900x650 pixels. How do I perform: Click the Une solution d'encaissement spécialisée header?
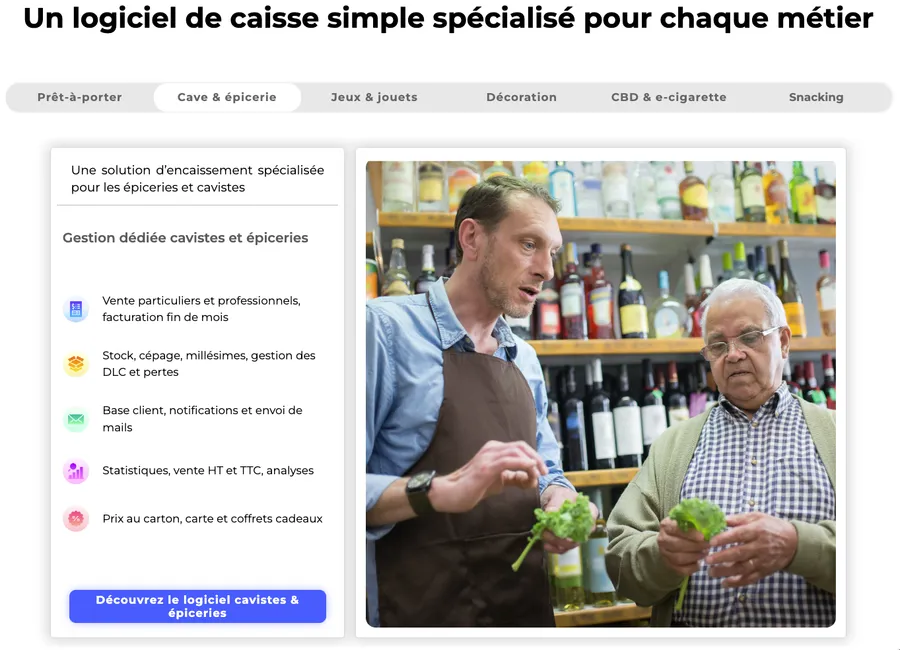pos(197,179)
